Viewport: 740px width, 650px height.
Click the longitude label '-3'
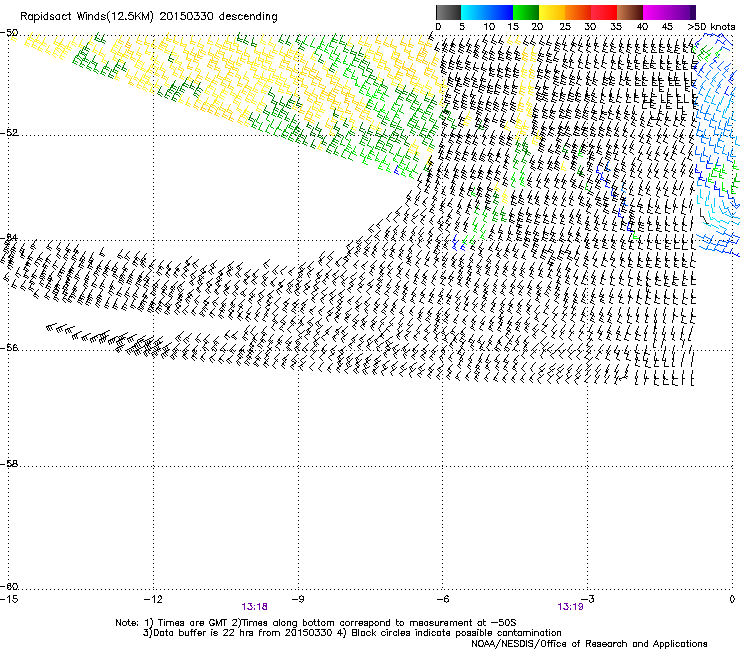[x=587, y=599]
